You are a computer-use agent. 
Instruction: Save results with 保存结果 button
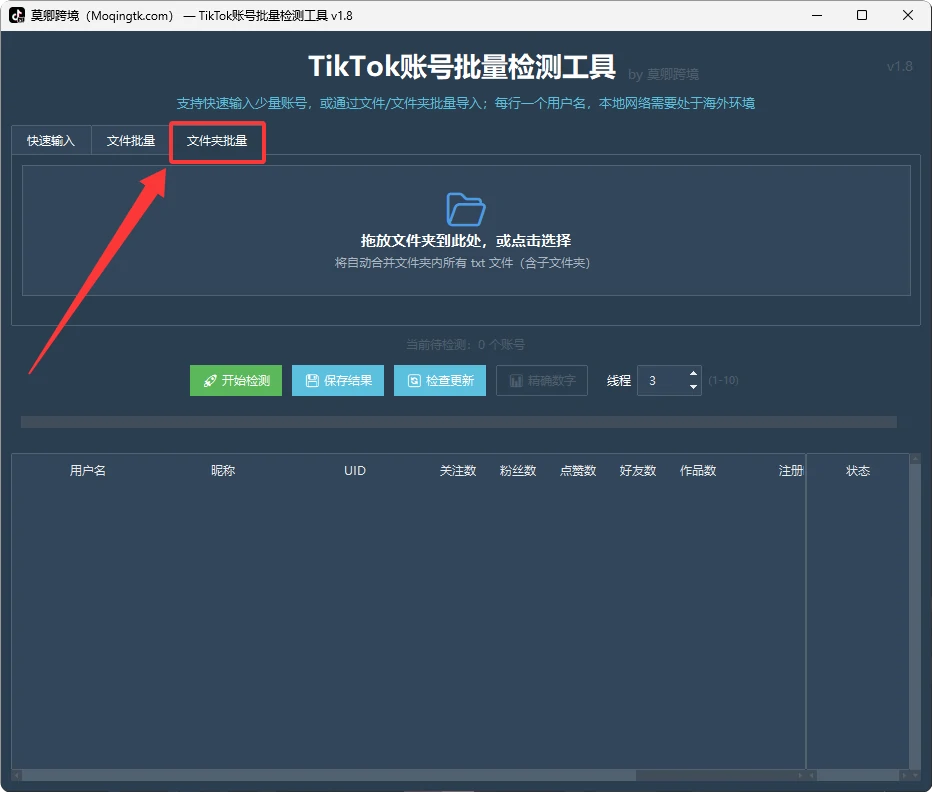338,381
